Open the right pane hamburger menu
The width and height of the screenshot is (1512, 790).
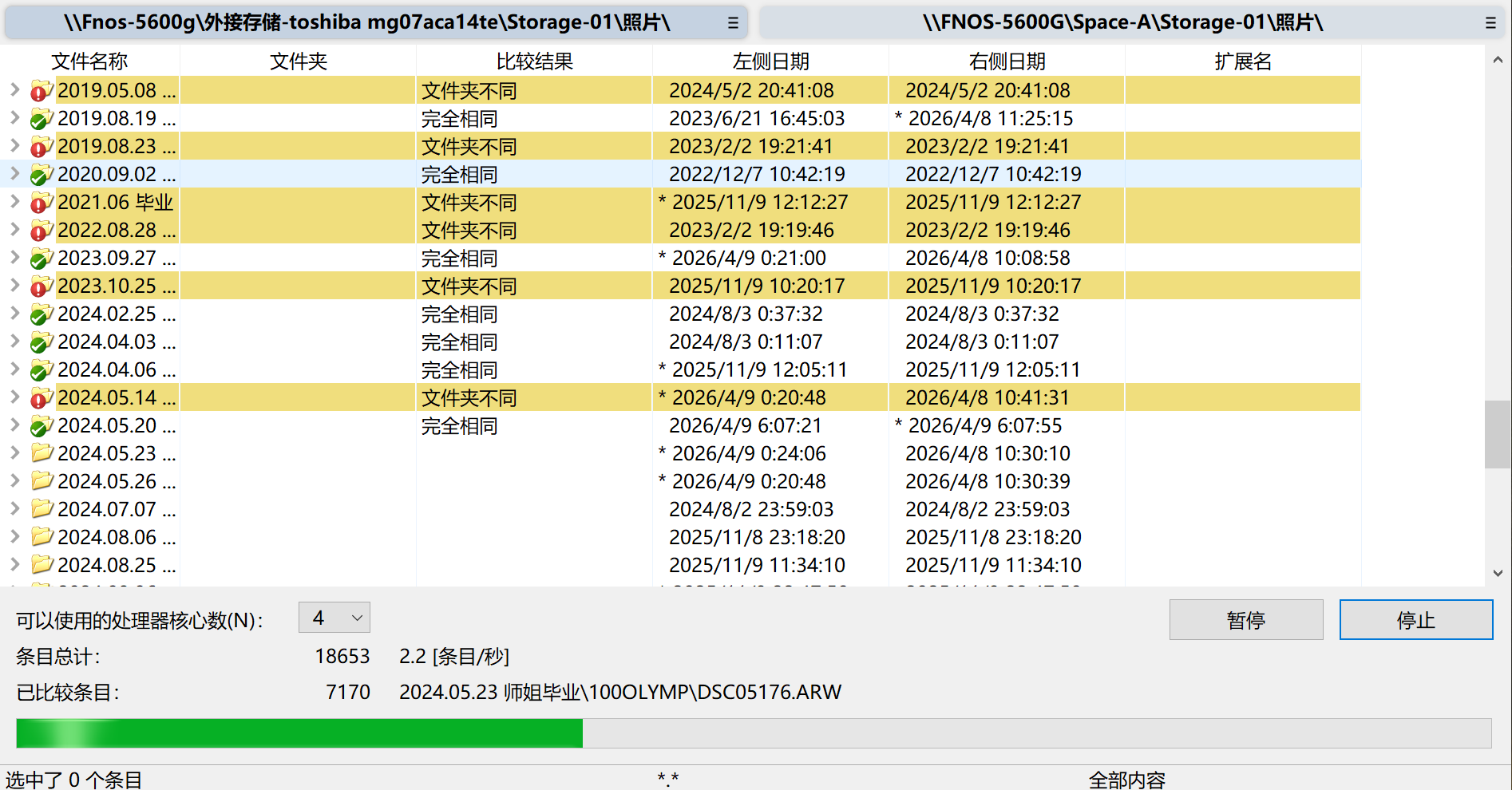coord(1490,22)
